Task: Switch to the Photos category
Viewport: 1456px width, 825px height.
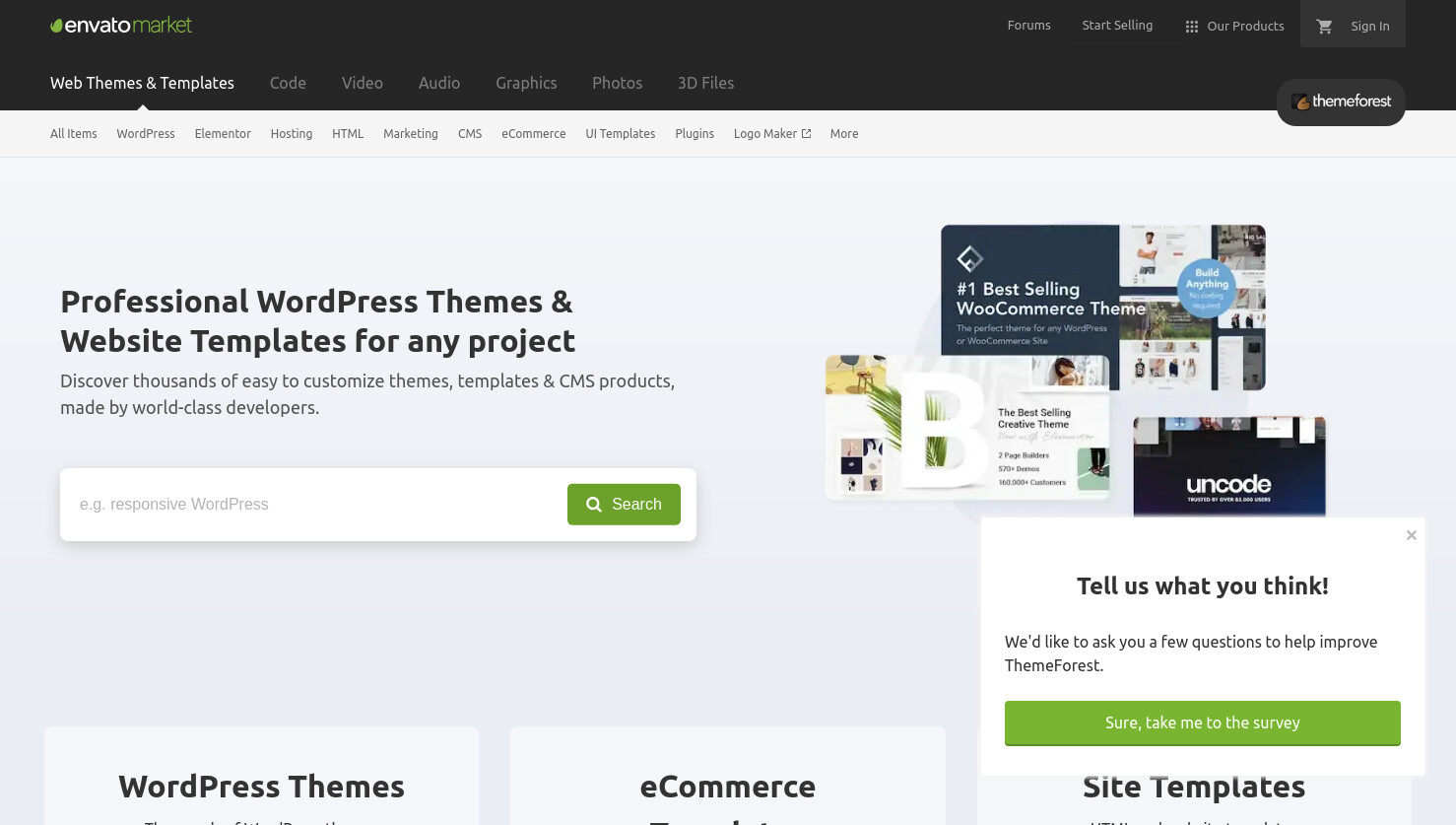Action: [x=618, y=83]
